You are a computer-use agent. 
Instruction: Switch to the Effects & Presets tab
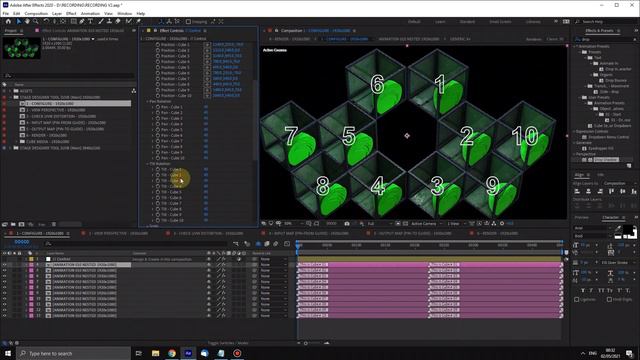tap(599, 31)
